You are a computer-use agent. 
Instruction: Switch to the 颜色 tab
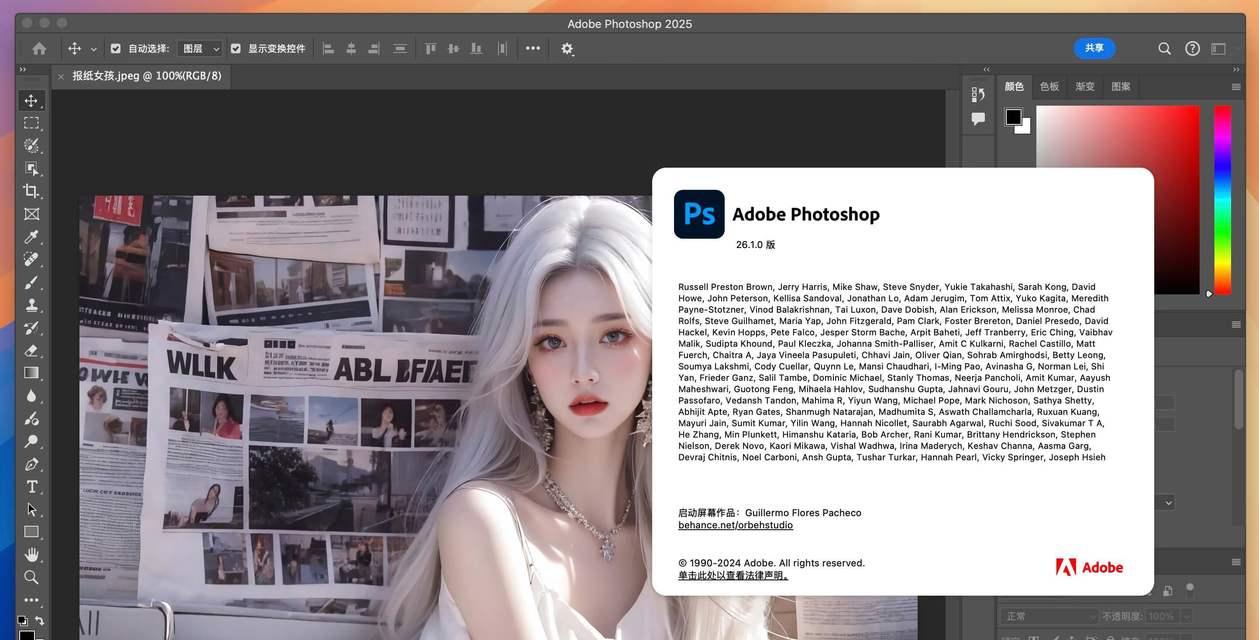point(1014,87)
